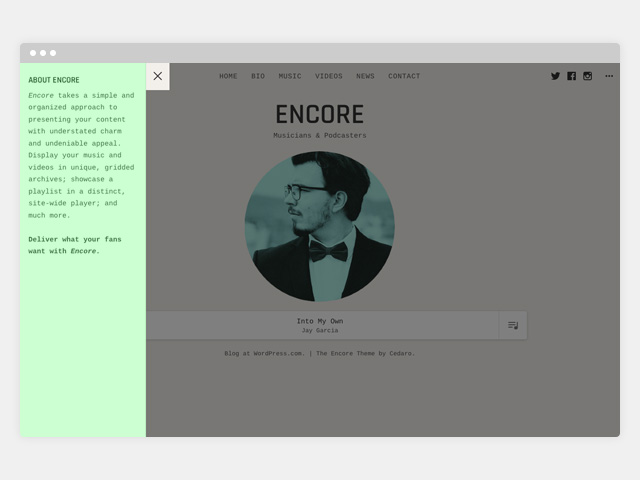The height and width of the screenshot is (480, 640).
Task: Click the ENCORE site title
Action: coord(320,114)
